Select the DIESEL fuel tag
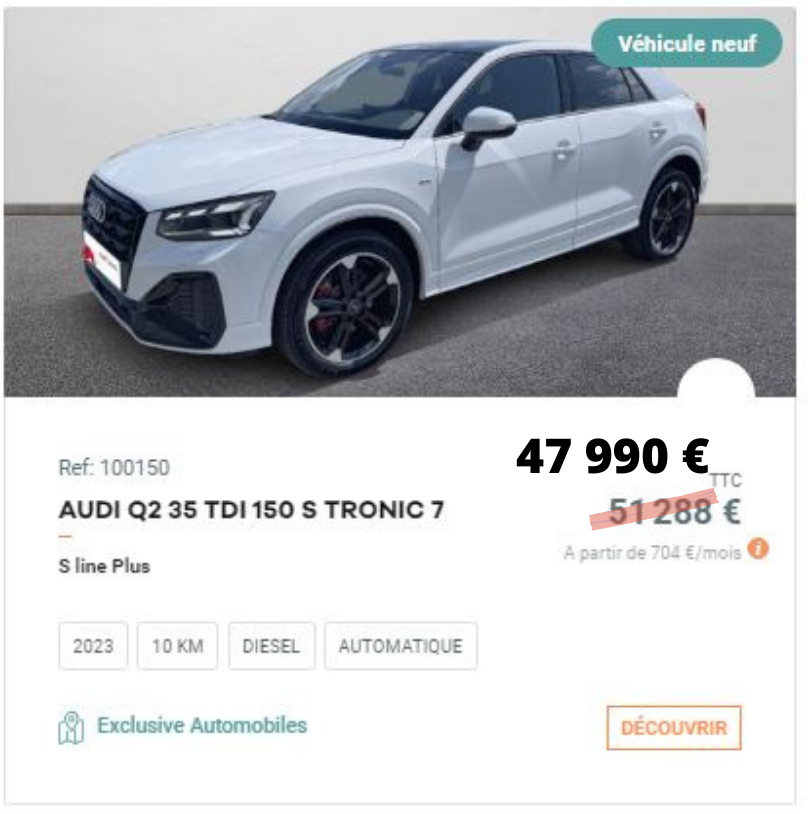Viewport: 808px width, 814px height. click(x=271, y=646)
